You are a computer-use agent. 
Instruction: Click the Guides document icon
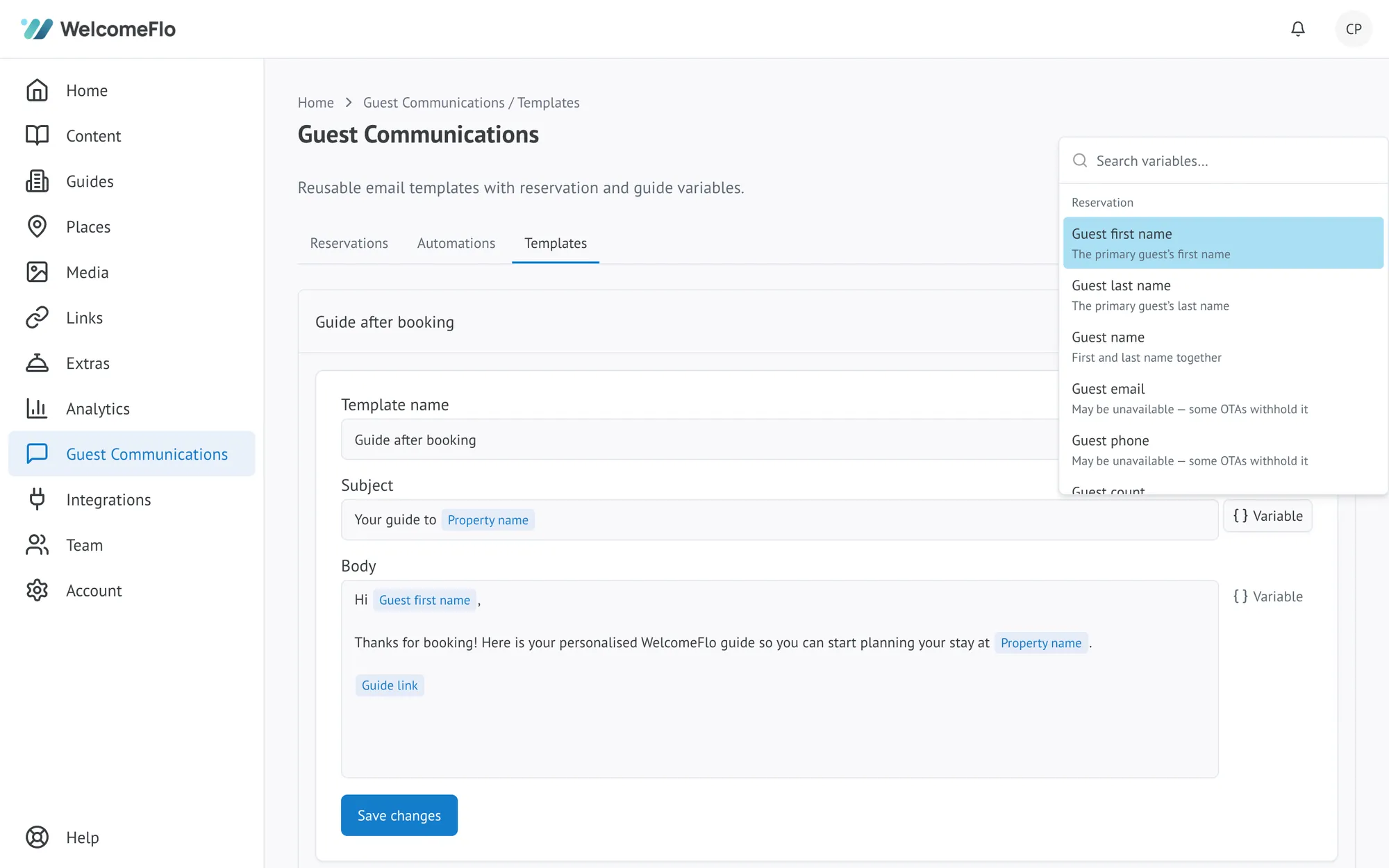[x=37, y=181]
